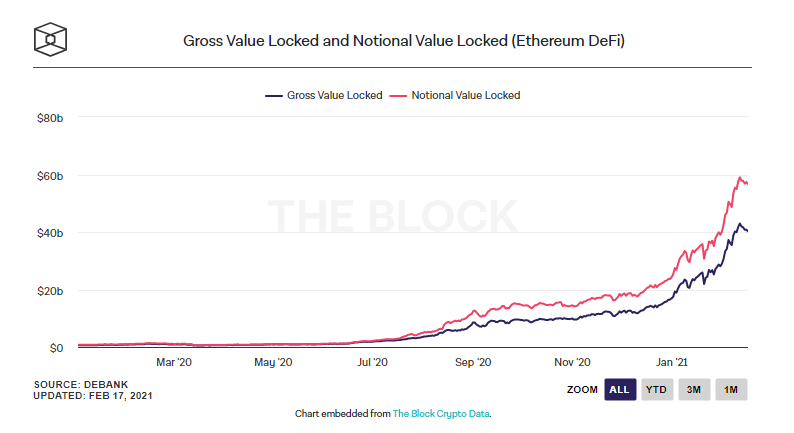Click the Updated Feb 17, 2021 text
The image size is (794, 433).
click(x=94, y=395)
